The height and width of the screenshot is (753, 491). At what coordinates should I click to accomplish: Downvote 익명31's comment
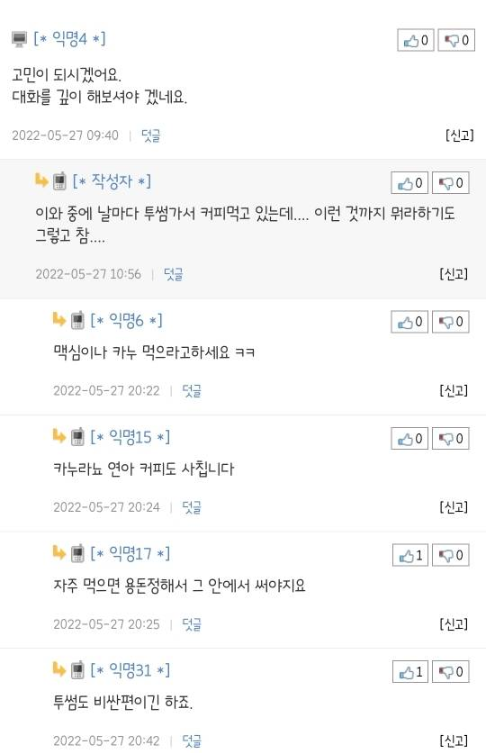(x=450, y=672)
